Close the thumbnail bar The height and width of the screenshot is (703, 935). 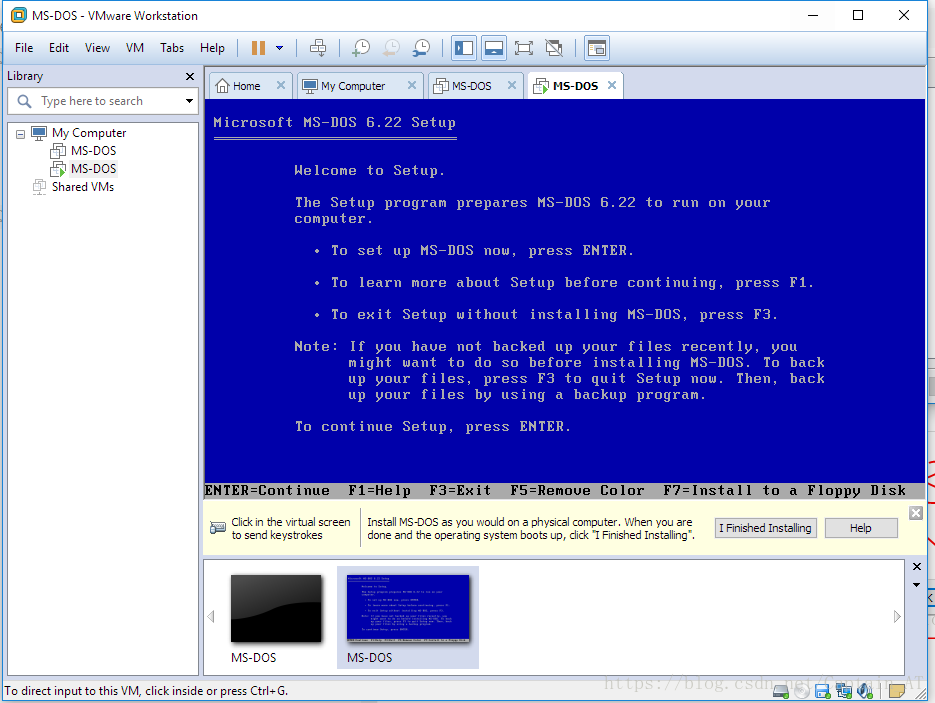917,566
